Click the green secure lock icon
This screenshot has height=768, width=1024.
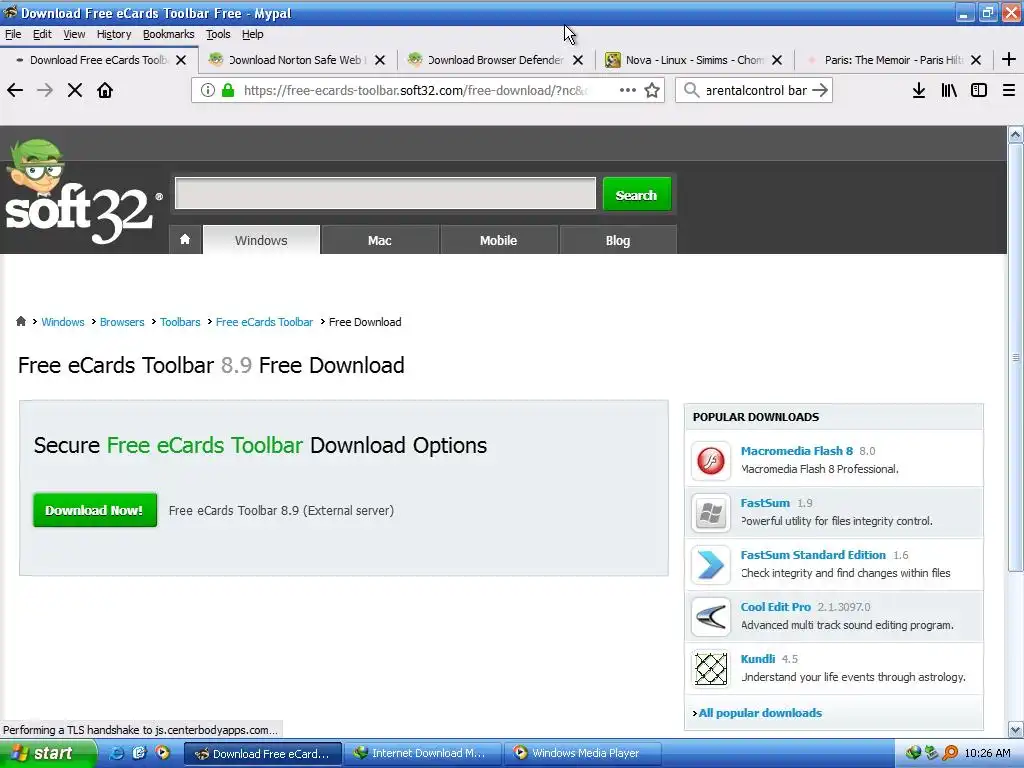point(228,90)
